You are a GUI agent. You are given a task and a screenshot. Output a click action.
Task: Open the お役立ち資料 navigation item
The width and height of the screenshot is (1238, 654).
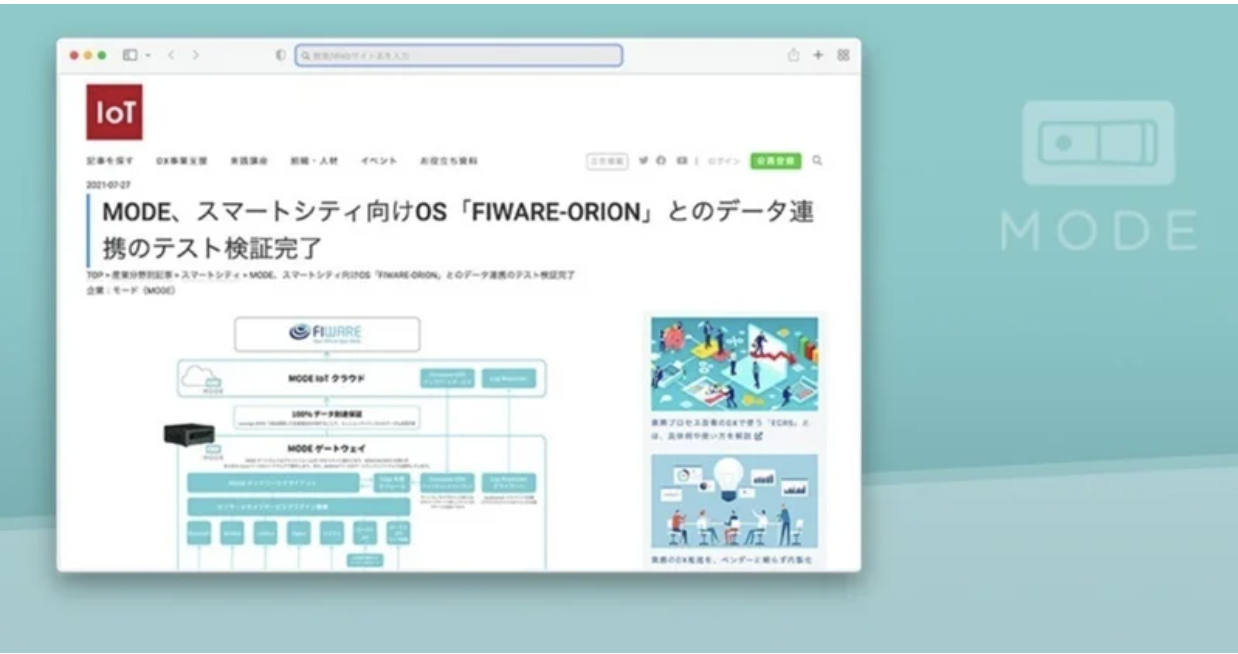coord(448,161)
